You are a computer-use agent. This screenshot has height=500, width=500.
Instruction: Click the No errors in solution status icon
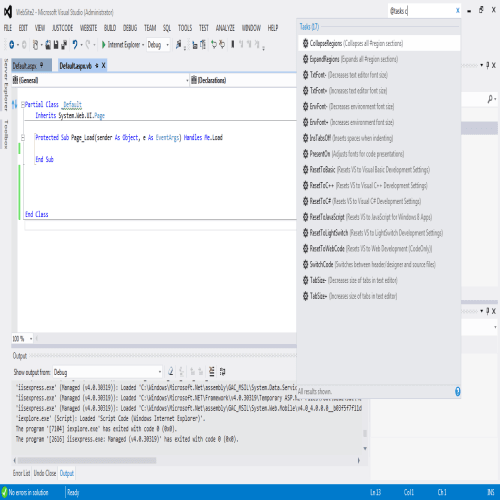4,492
